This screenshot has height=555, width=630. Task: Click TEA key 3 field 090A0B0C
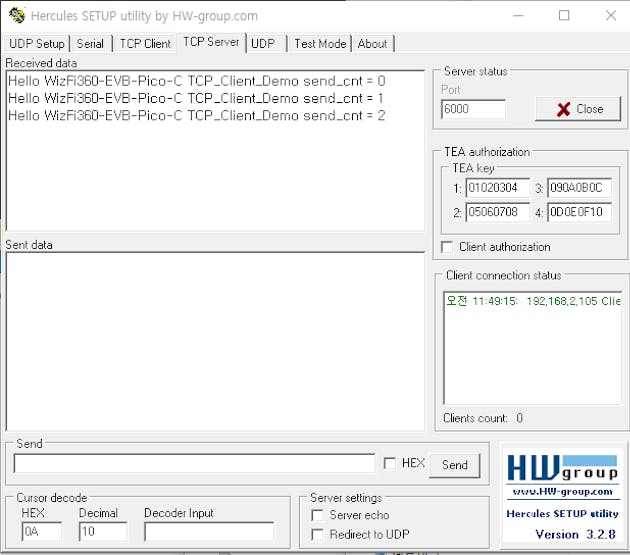[x=579, y=188]
